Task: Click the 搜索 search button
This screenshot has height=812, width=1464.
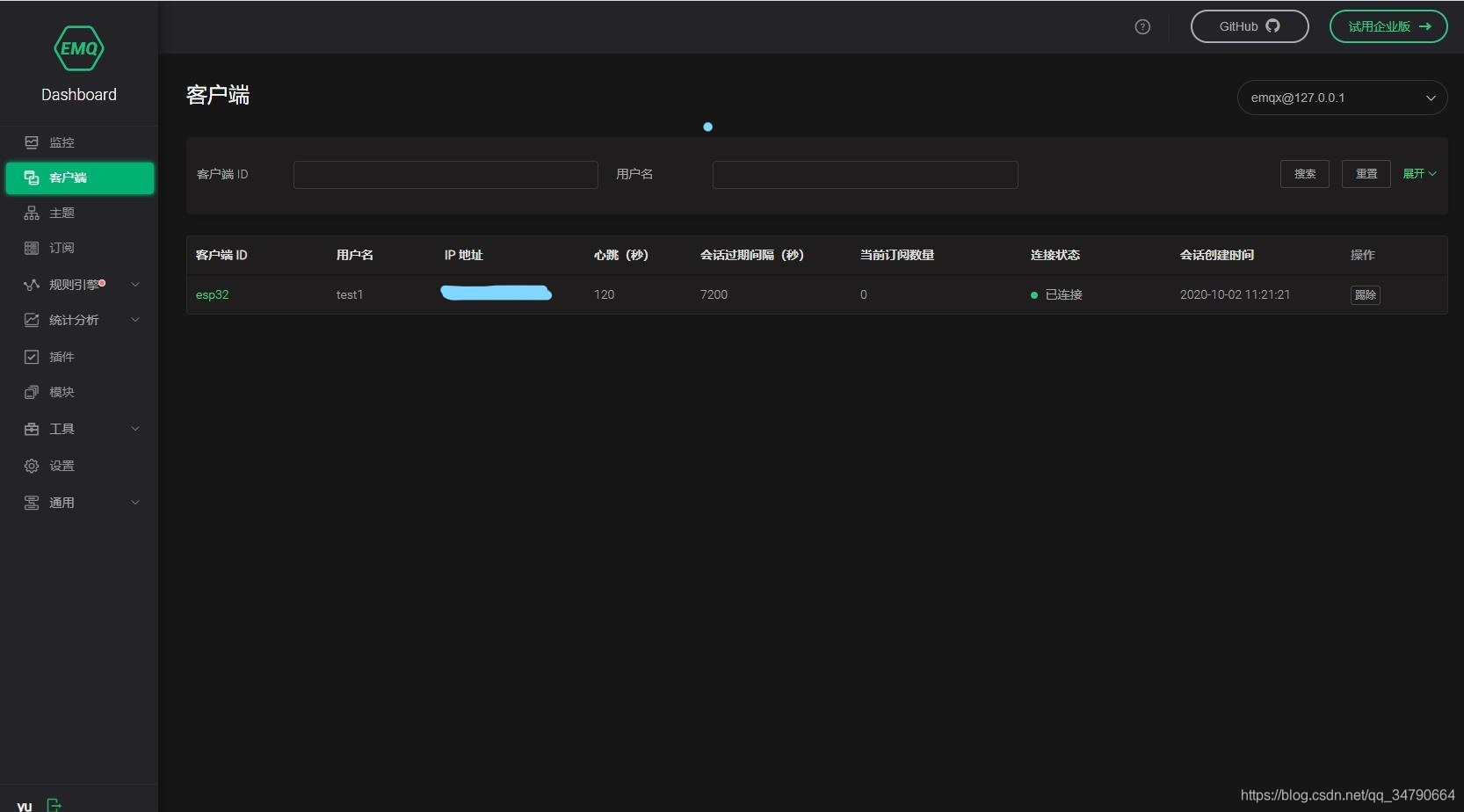Action: coord(1305,174)
